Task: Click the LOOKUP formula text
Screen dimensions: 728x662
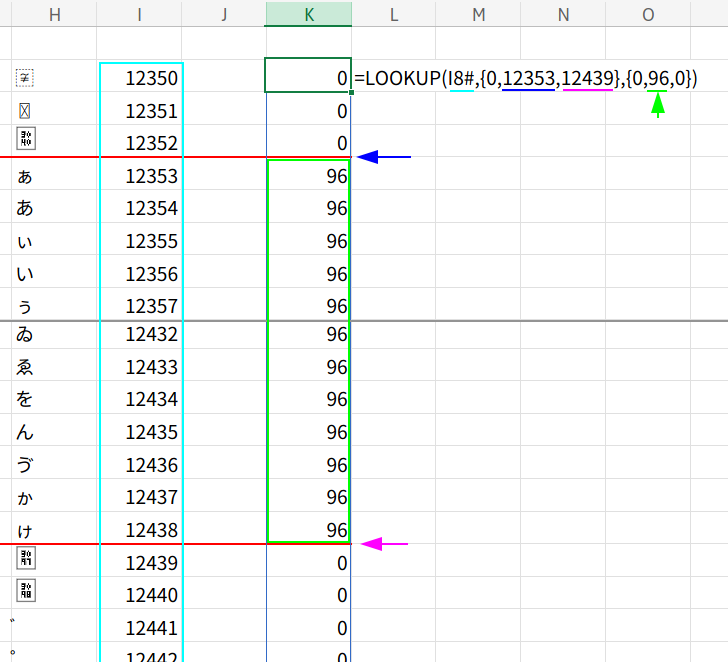Action: pyautogui.click(x=525, y=78)
